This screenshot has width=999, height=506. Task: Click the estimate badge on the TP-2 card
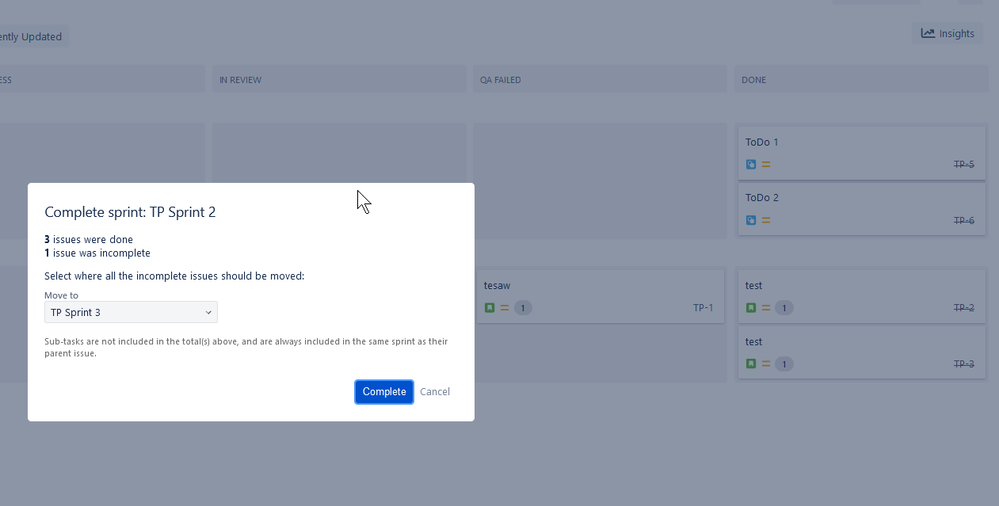[x=784, y=308]
